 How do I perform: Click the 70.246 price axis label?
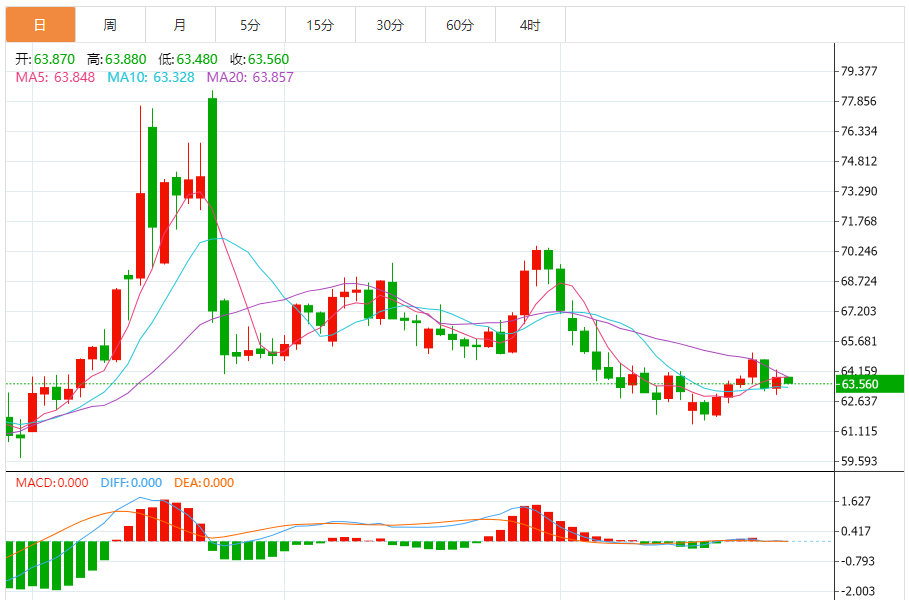[x=859, y=251]
